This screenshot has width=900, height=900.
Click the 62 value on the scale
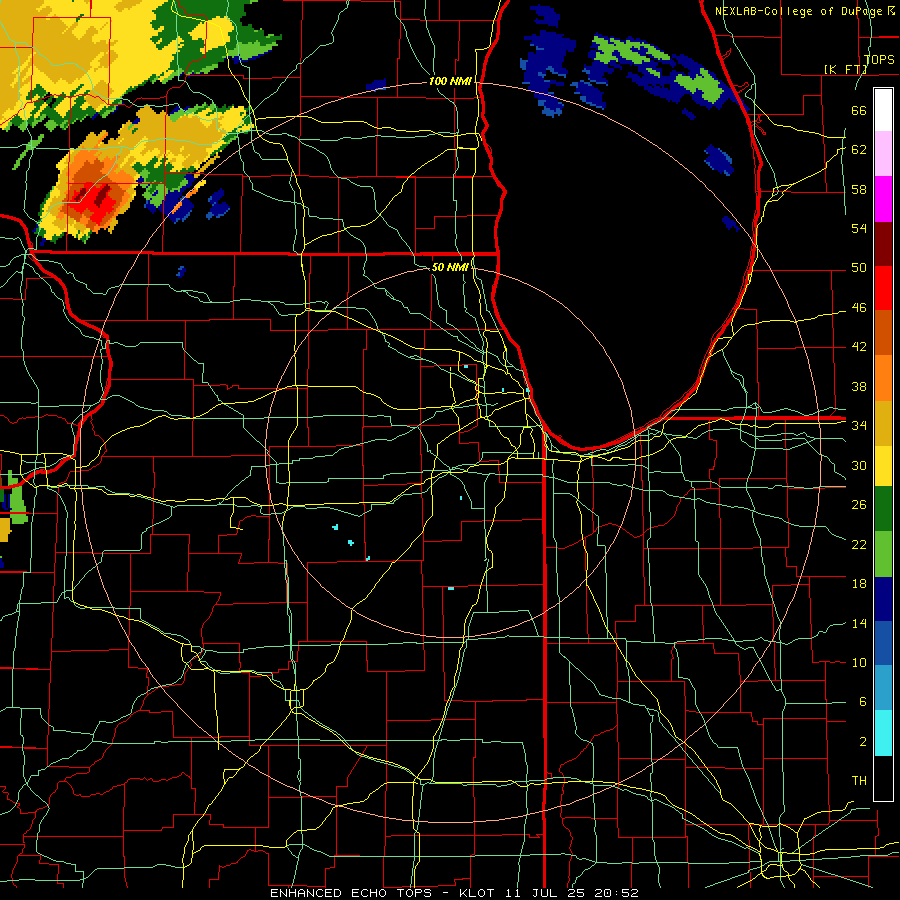pos(859,150)
